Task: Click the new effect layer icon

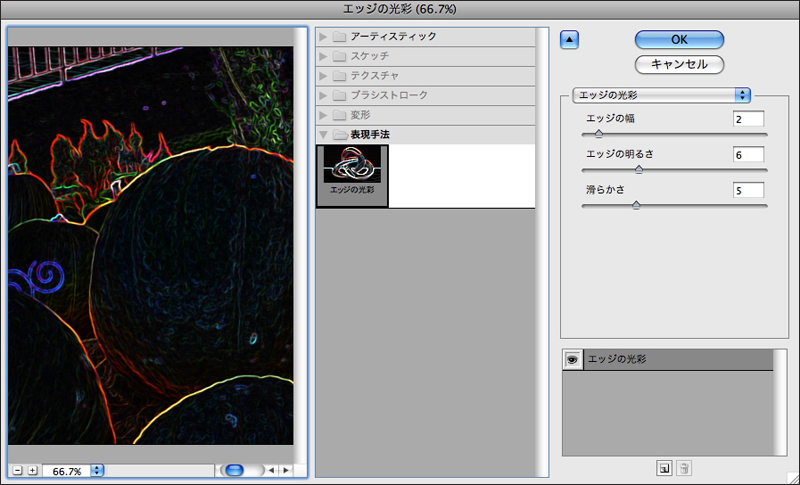Action: click(664, 468)
